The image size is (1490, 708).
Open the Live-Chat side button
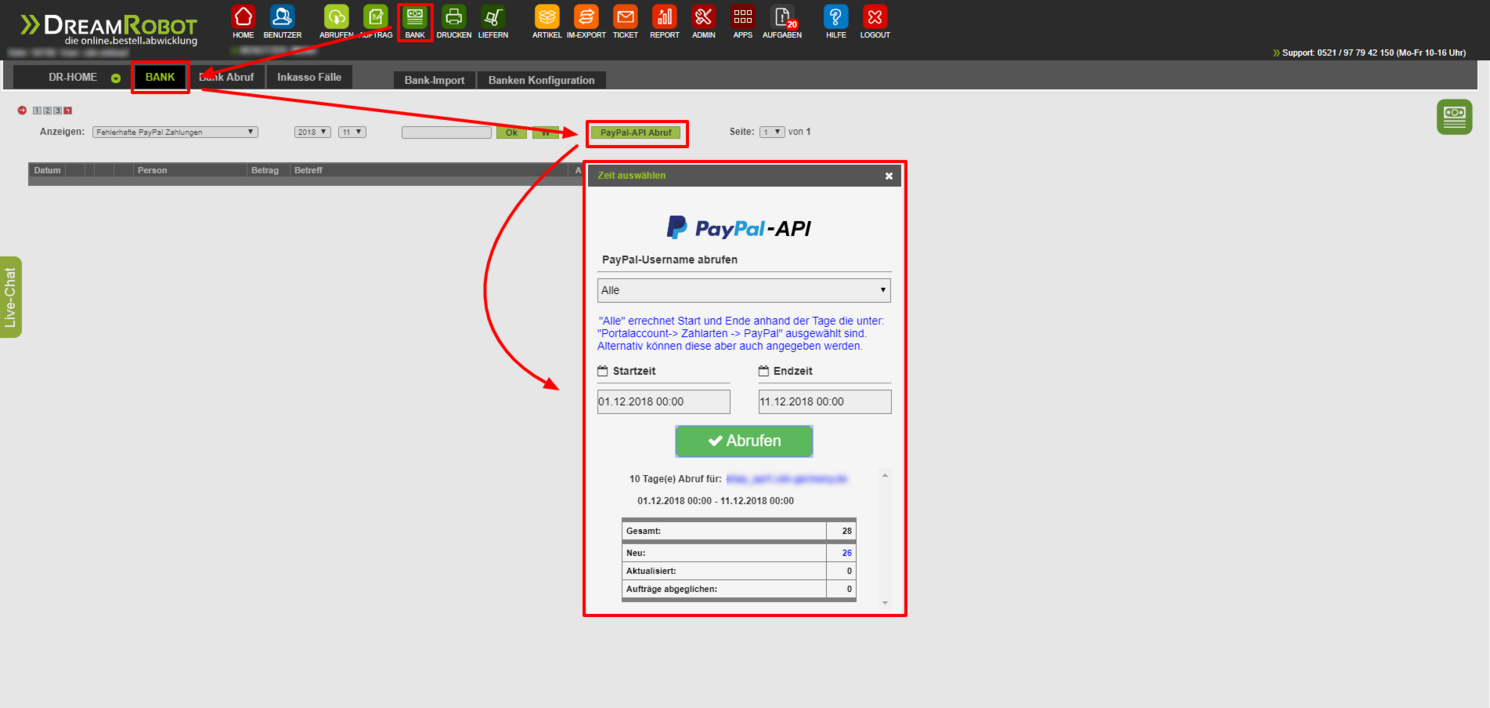(11, 297)
